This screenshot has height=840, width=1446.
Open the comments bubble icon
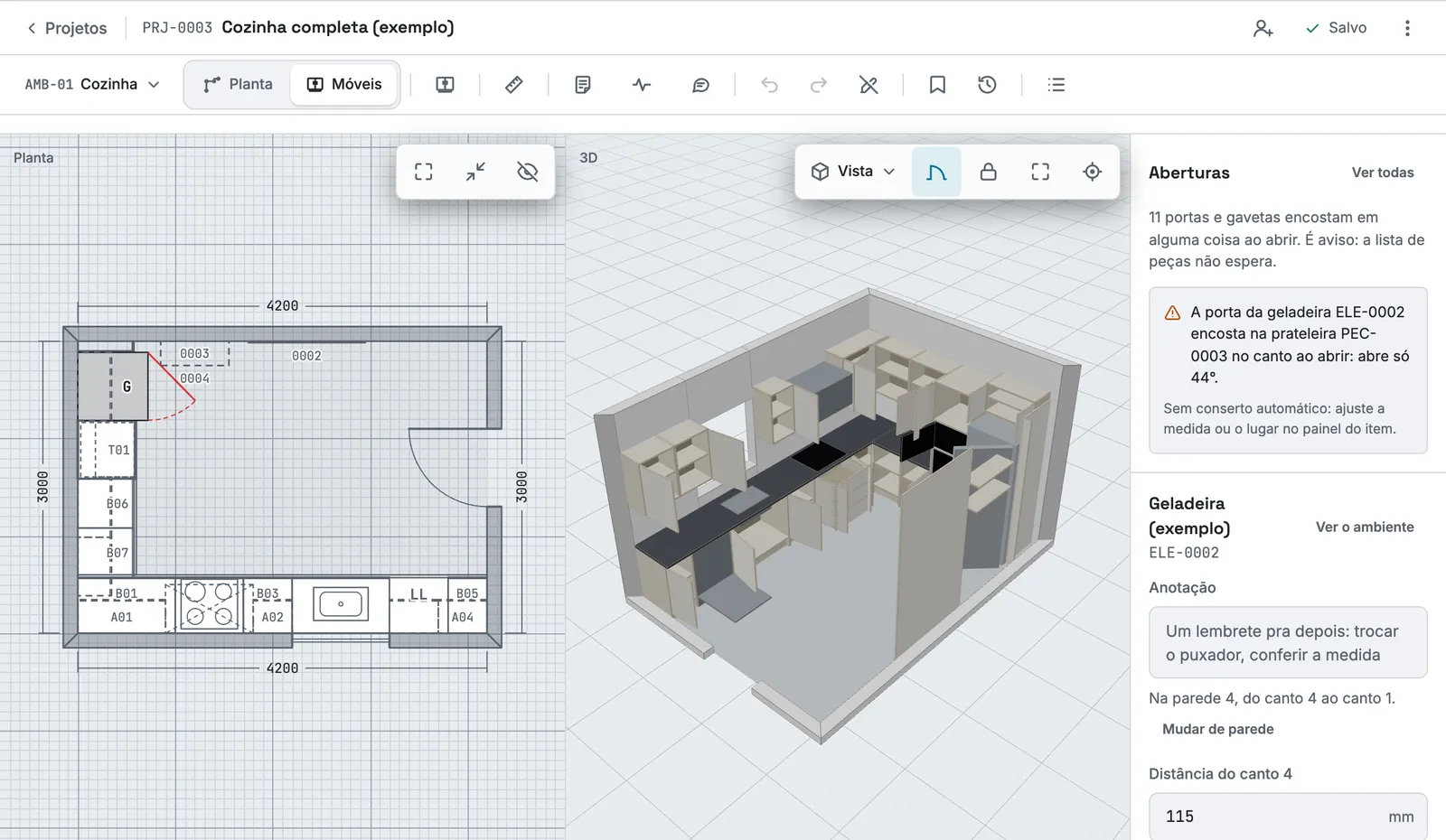click(700, 84)
